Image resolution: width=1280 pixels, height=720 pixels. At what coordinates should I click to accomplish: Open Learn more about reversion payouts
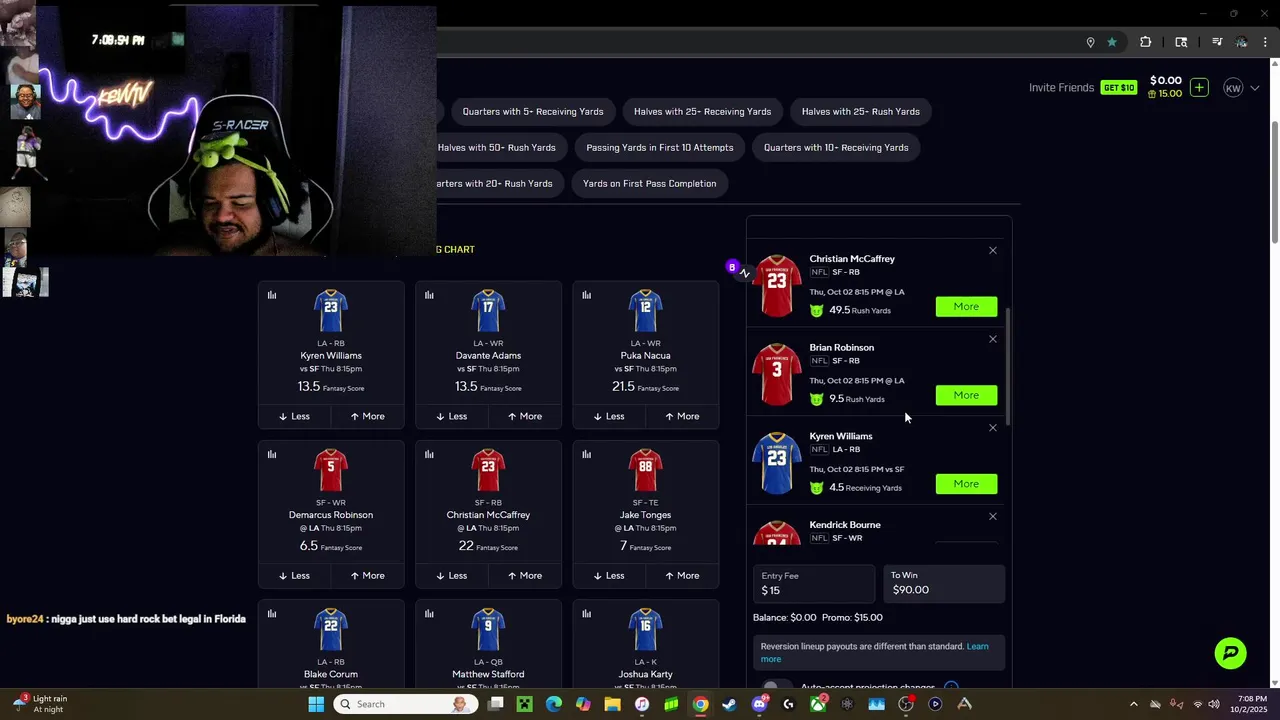pyautogui.click(x=875, y=652)
